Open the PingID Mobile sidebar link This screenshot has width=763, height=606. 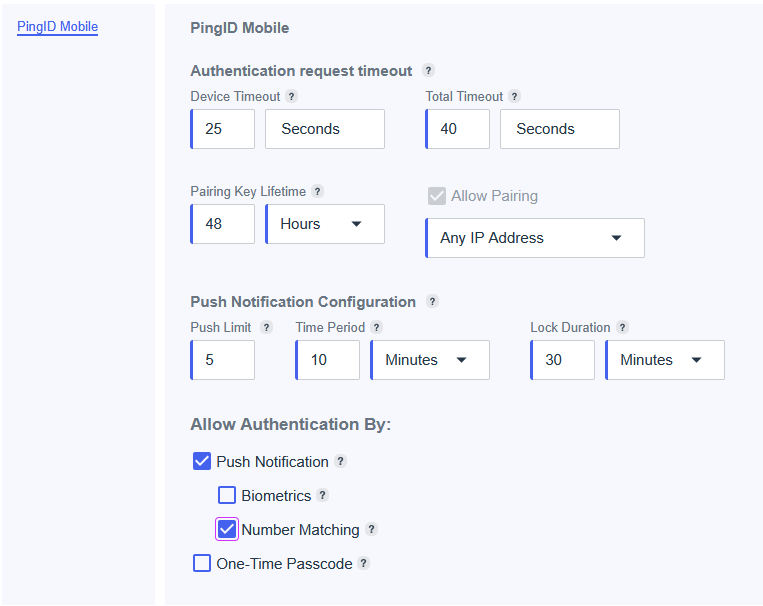57,27
